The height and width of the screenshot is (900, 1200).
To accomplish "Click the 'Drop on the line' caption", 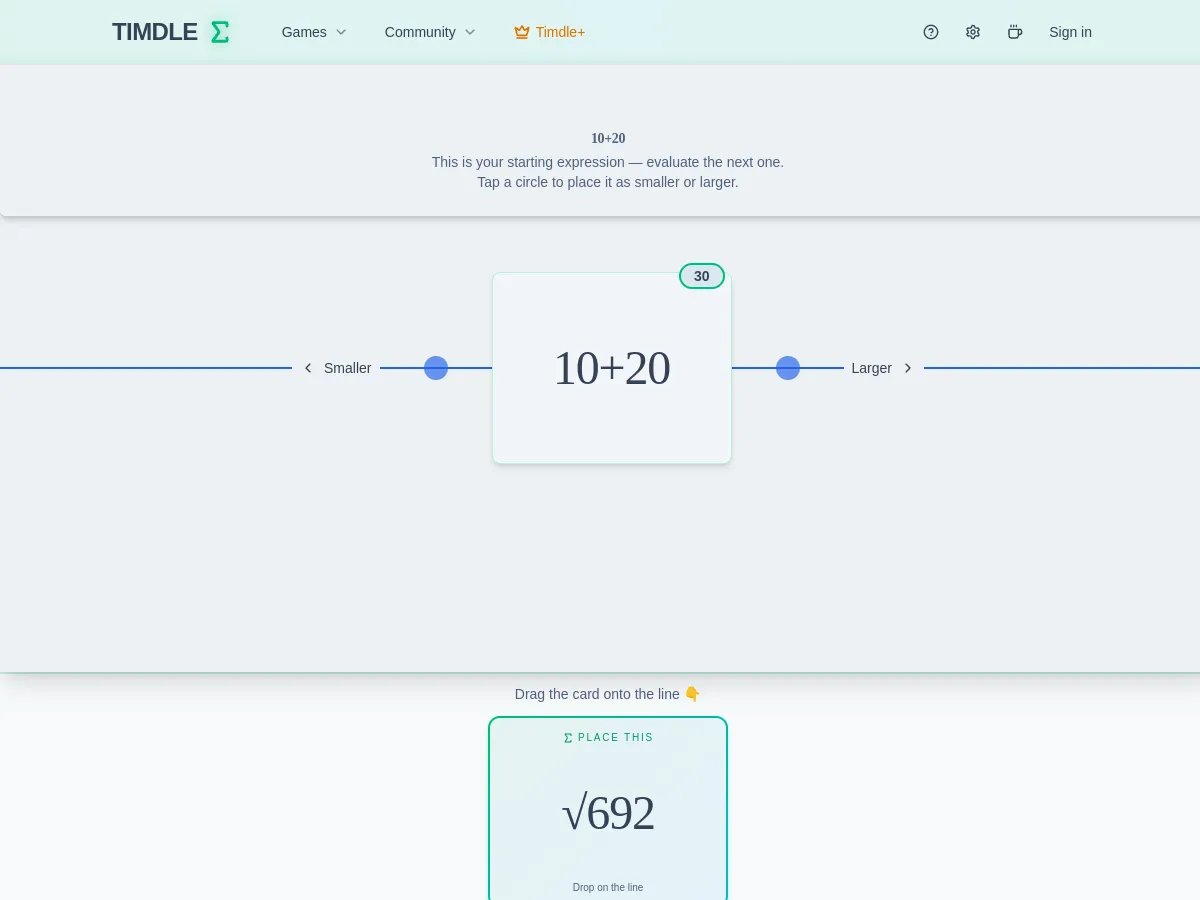I will coord(608,887).
